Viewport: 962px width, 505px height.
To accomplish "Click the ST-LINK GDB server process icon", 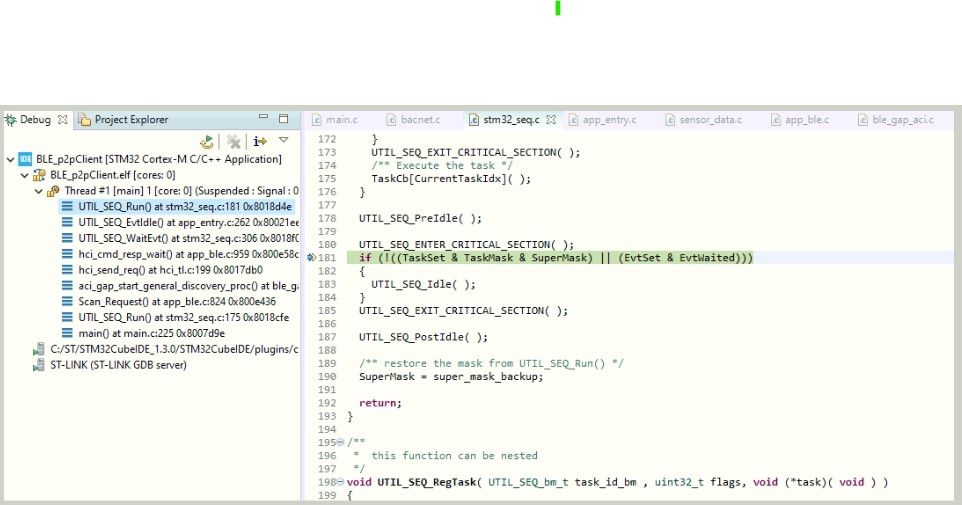I will [x=39, y=365].
